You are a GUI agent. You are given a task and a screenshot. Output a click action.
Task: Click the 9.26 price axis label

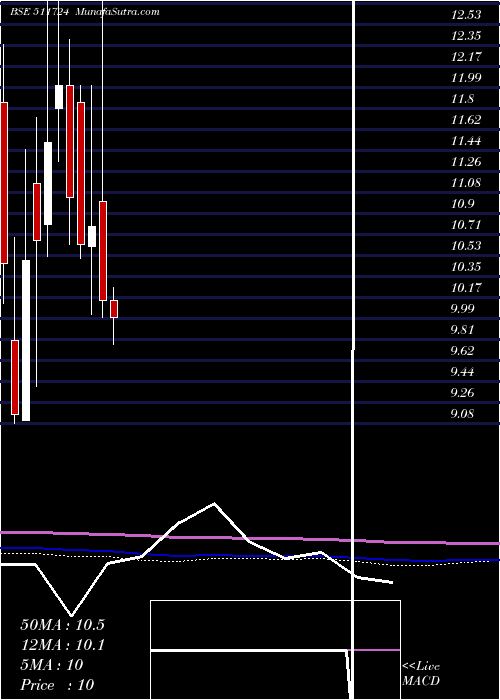point(462,393)
